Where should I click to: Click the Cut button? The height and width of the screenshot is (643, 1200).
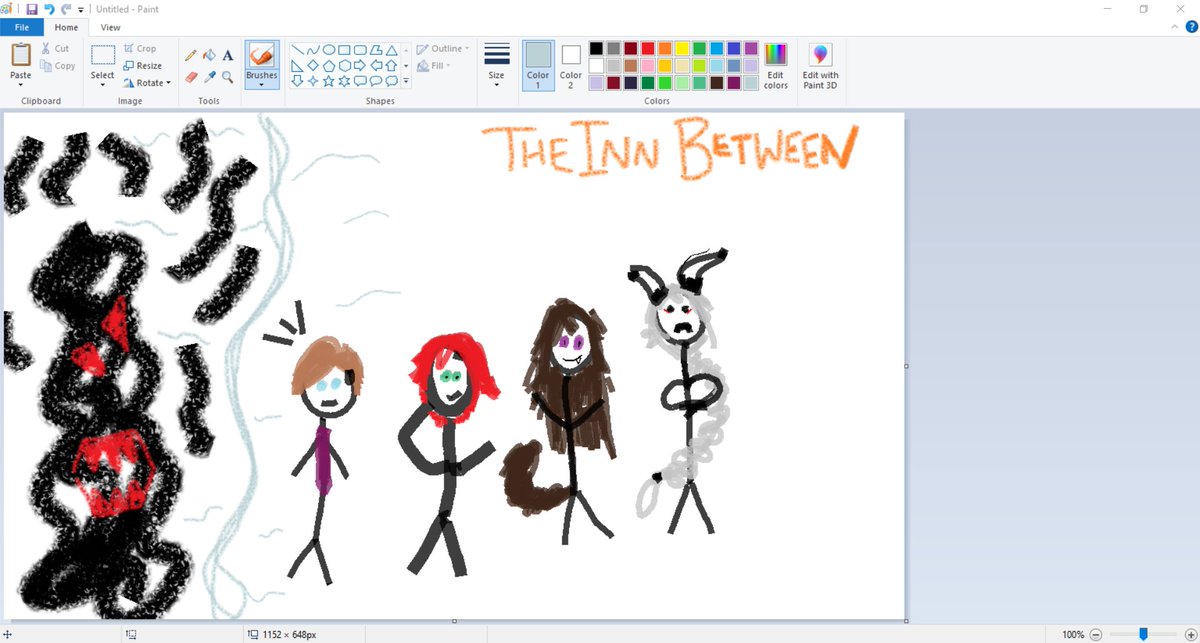[x=55, y=48]
